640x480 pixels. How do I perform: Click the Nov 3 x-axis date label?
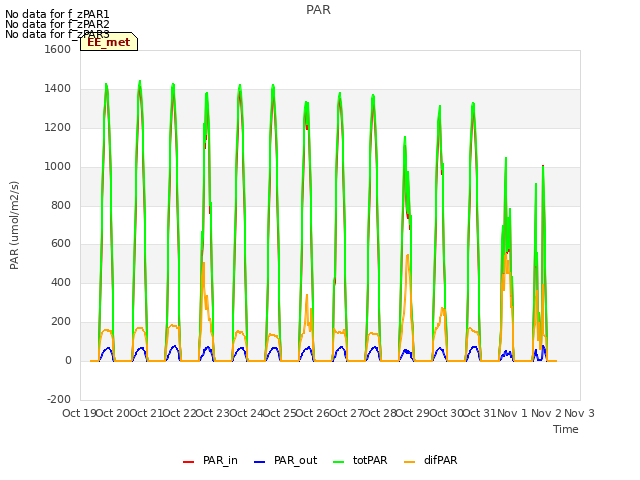tap(579, 413)
